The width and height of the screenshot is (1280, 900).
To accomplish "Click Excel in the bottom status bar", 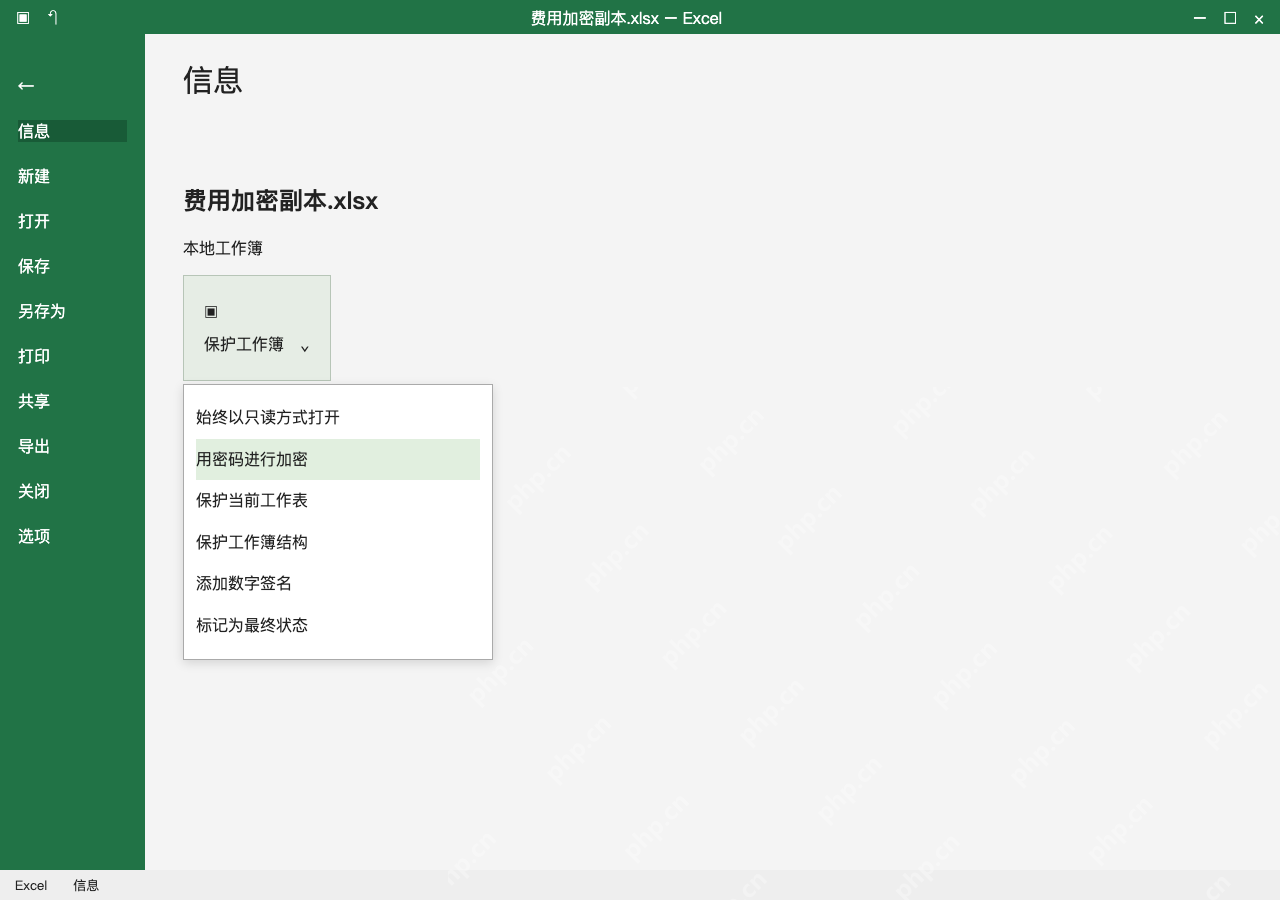I will pyautogui.click(x=31, y=885).
